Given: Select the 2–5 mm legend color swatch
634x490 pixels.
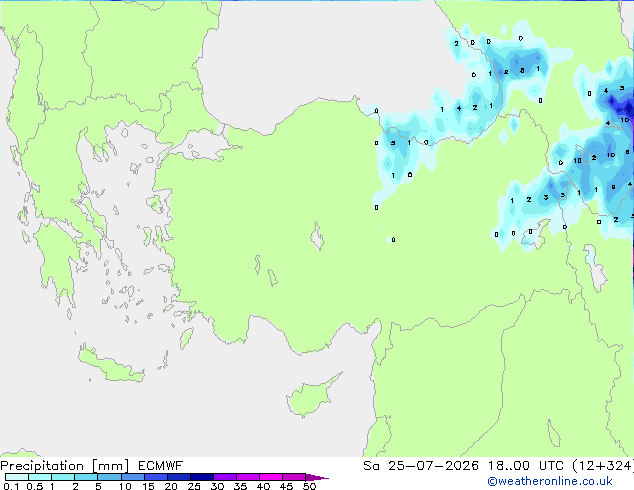Looking at the screenshot, I should point(86,477).
